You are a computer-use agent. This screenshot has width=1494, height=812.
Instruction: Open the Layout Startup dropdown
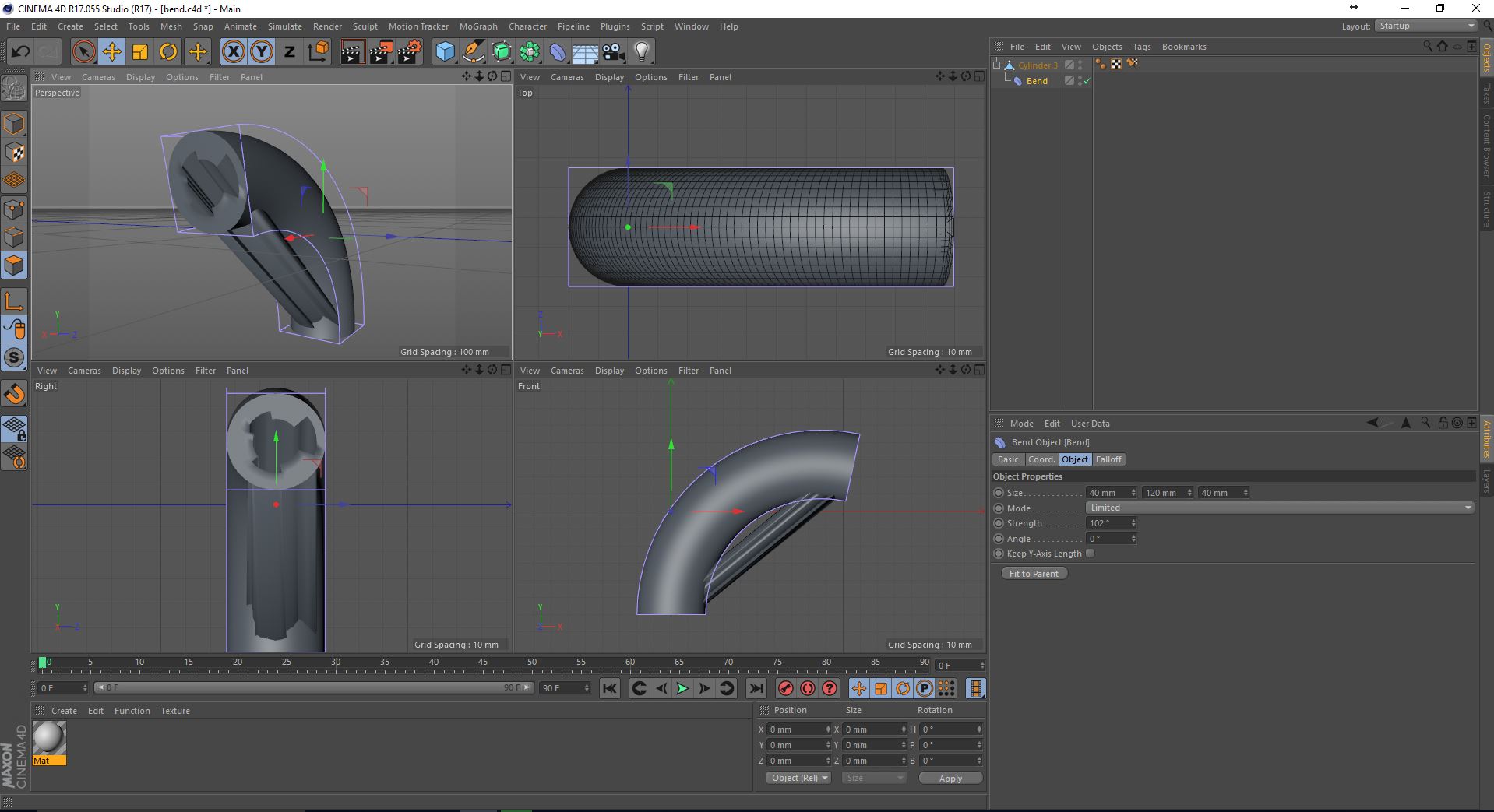coord(1426,26)
